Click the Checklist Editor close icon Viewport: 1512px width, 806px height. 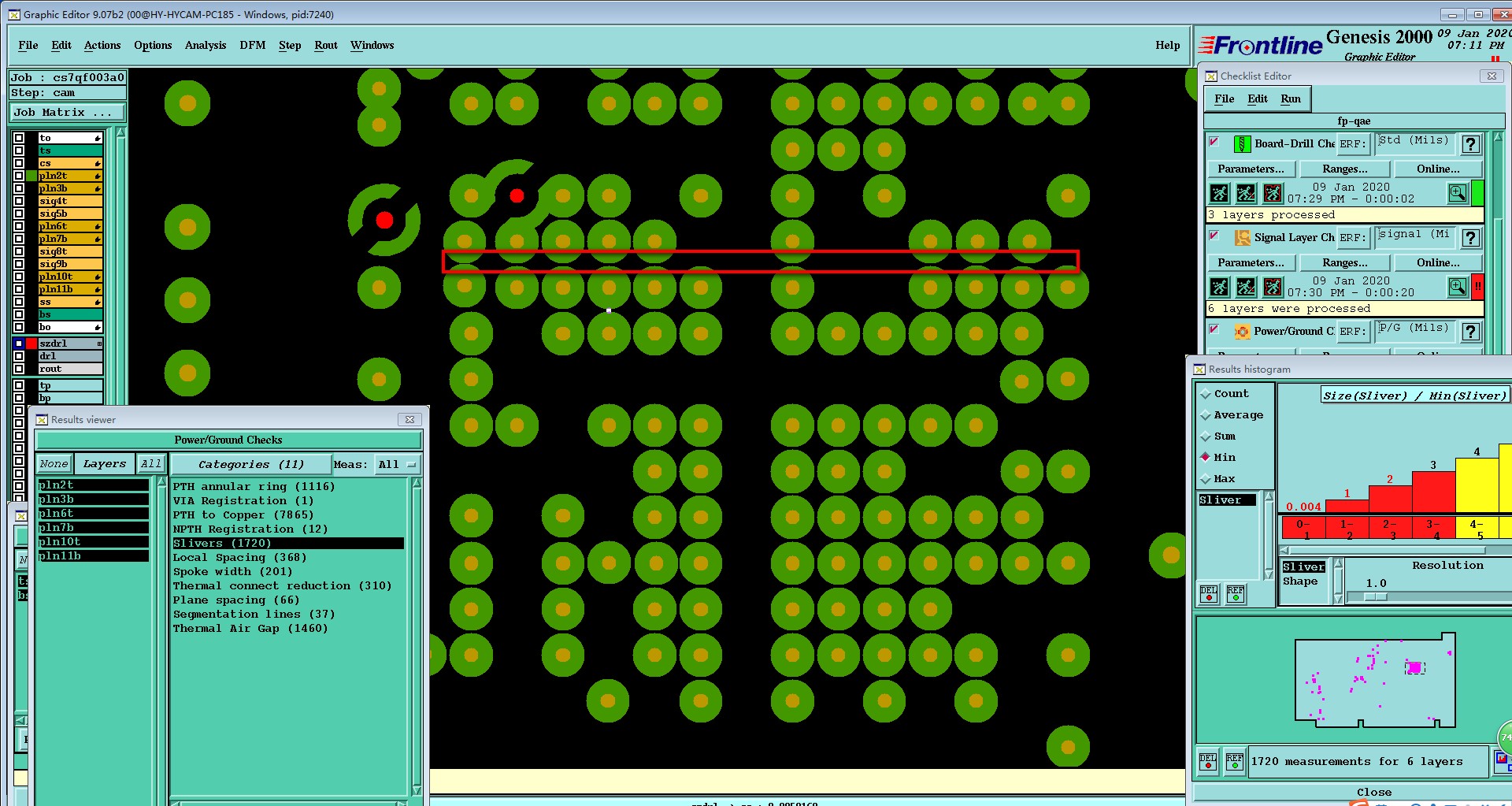[x=1492, y=76]
